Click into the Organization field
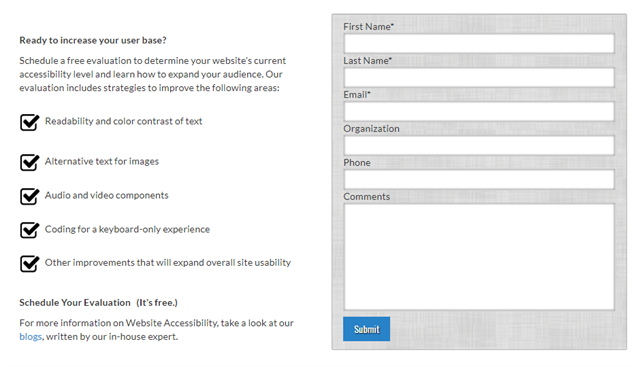The height and width of the screenshot is (367, 640). coord(479,145)
